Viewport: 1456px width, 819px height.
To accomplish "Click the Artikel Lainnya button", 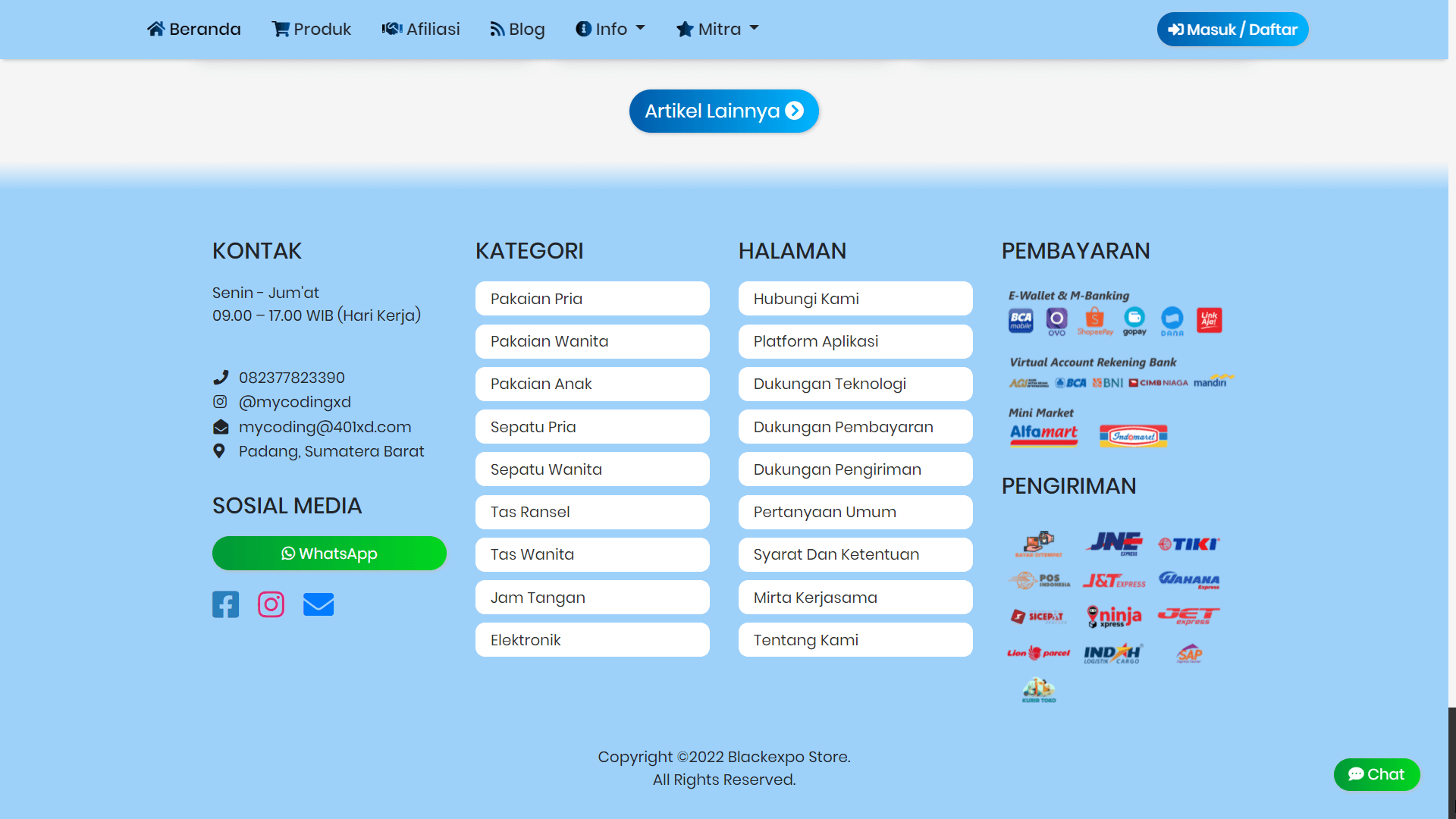I will (723, 111).
